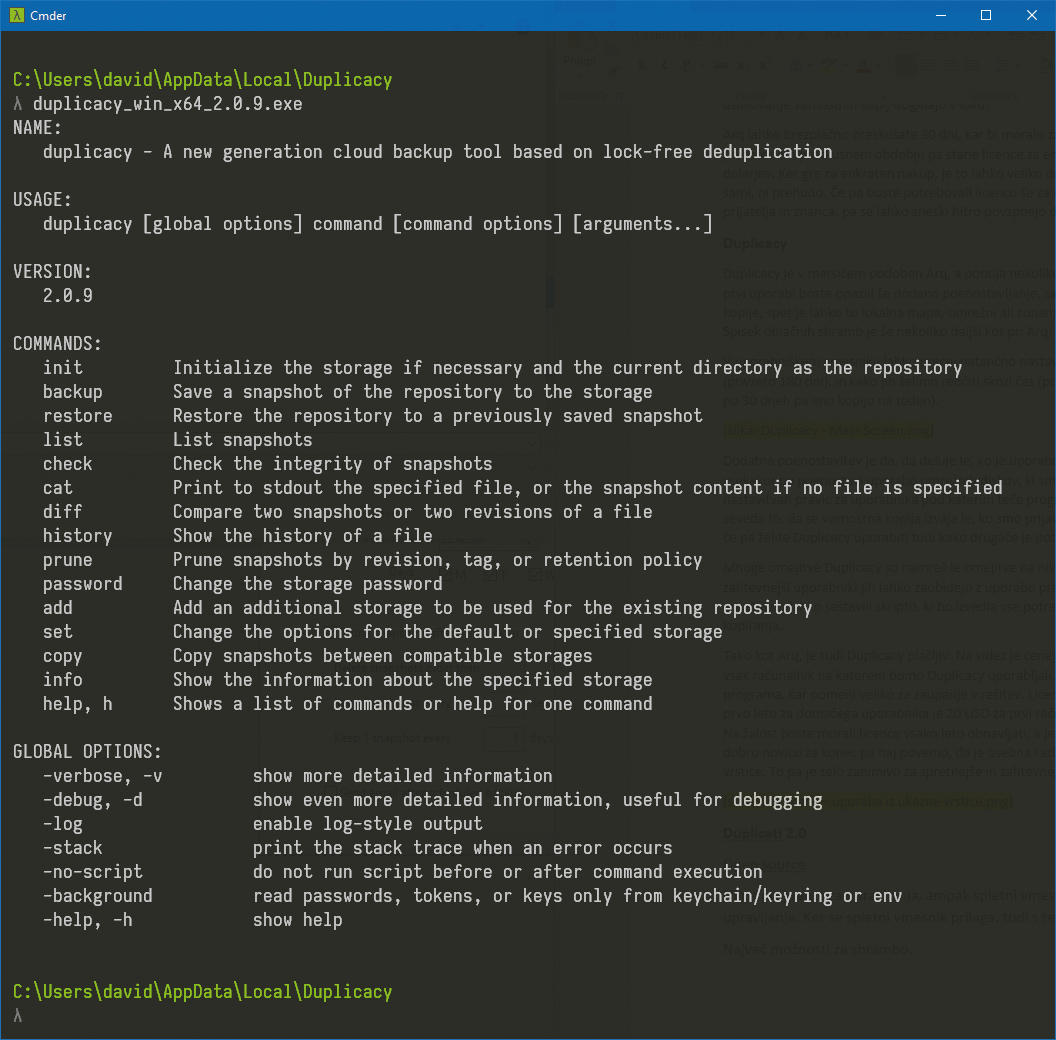Click the version number '2.0.9' under VERSION
Viewport: 1056px width, 1040px height.
pos(67,296)
